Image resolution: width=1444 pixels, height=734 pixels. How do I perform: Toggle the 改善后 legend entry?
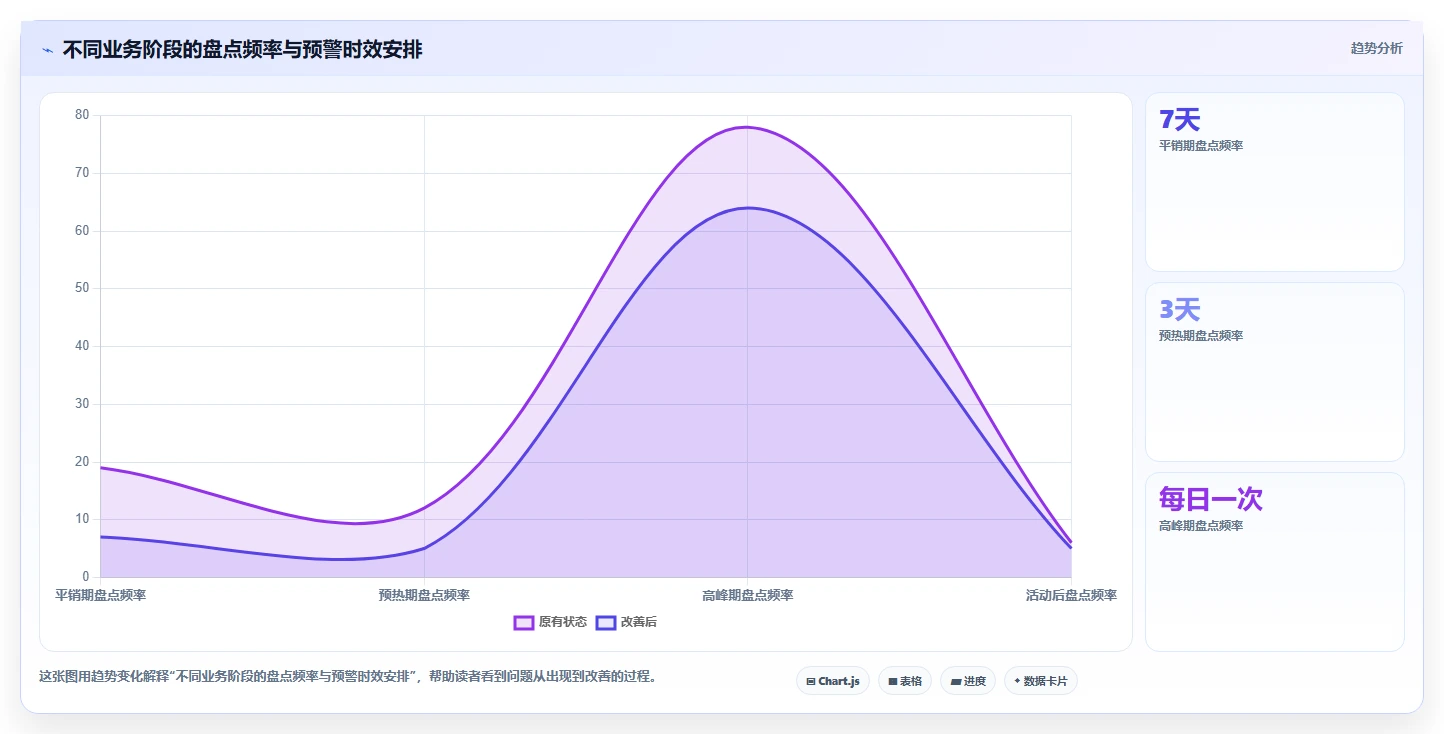tap(626, 622)
